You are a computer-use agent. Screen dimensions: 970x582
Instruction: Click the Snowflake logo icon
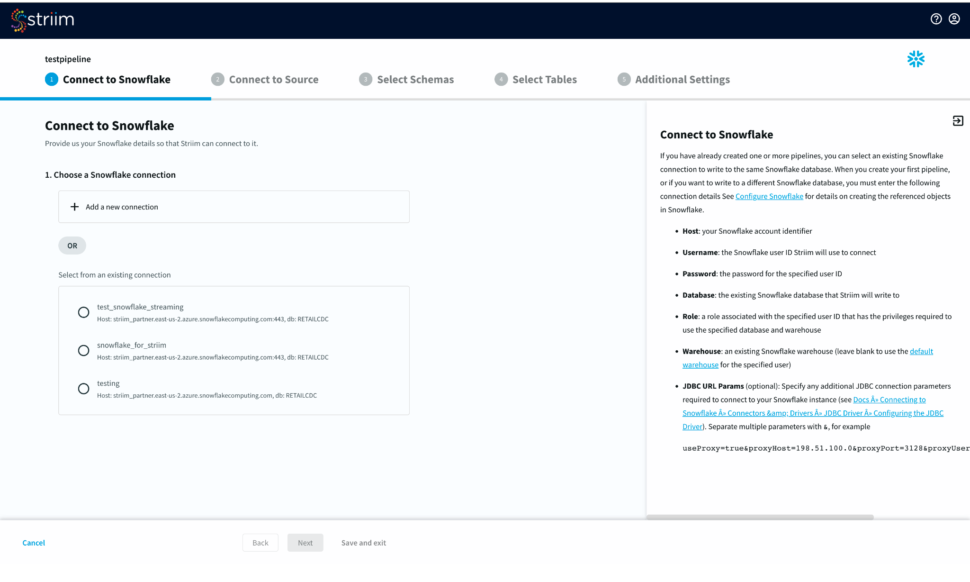[915, 60]
